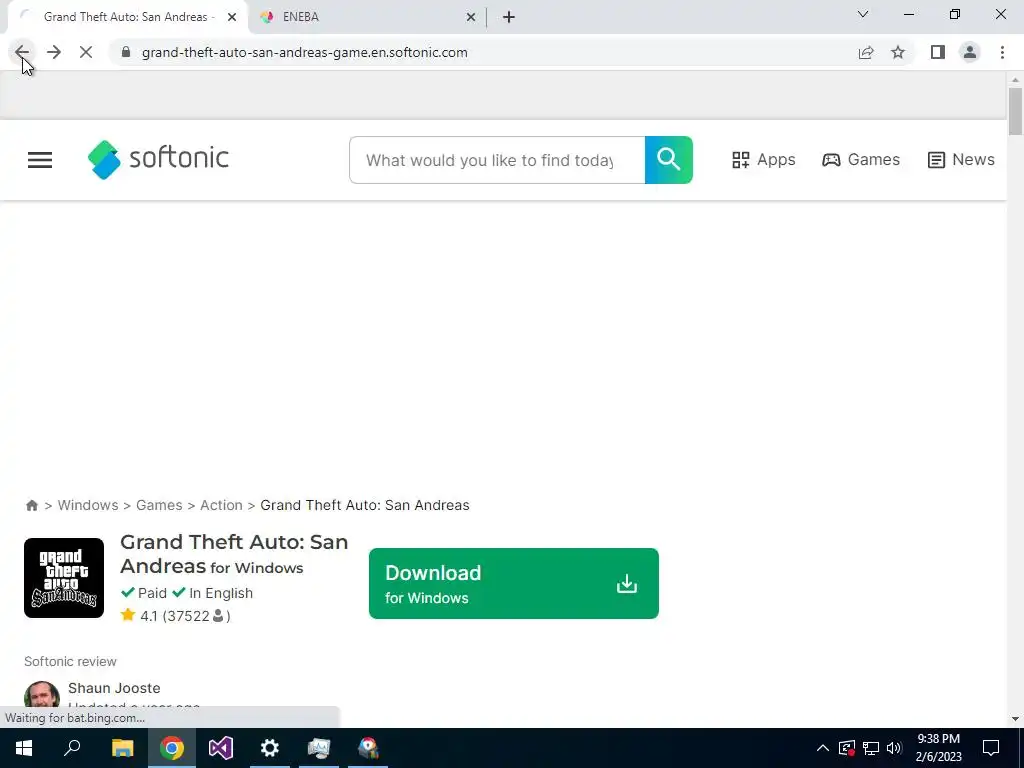Click the page vertical scrollbar thumb

pos(1015,111)
